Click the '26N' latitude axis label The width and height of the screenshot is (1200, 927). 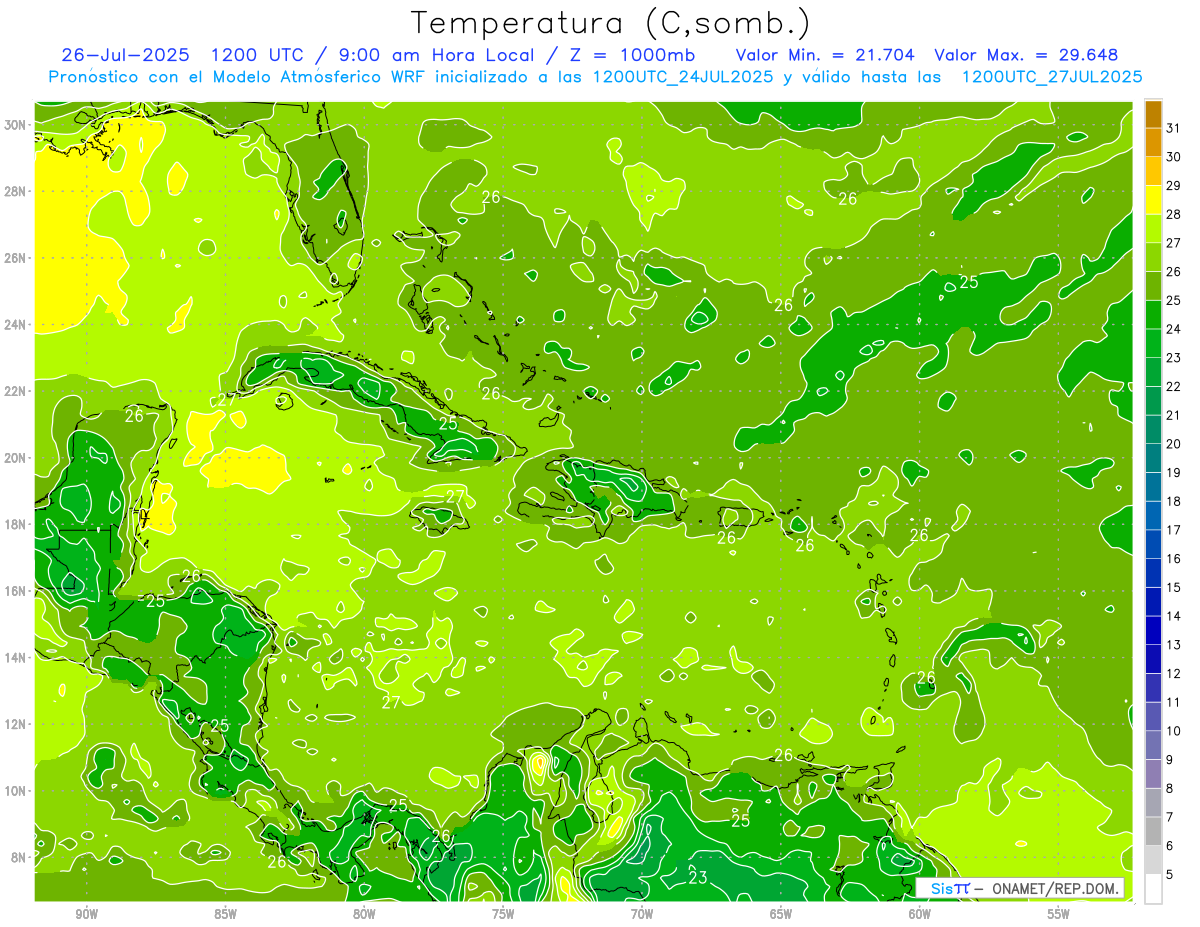pos(15,258)
